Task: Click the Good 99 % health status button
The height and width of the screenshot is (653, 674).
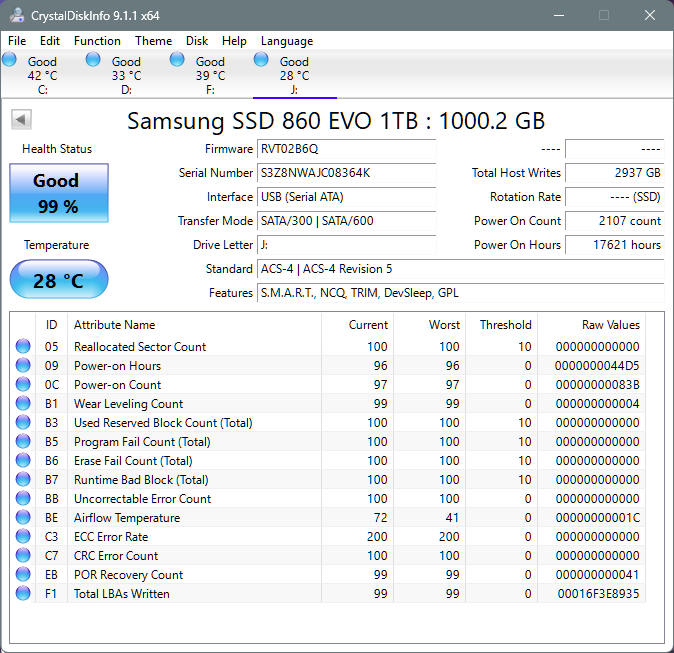Action: pyautogui.click(x=58, y=193)
